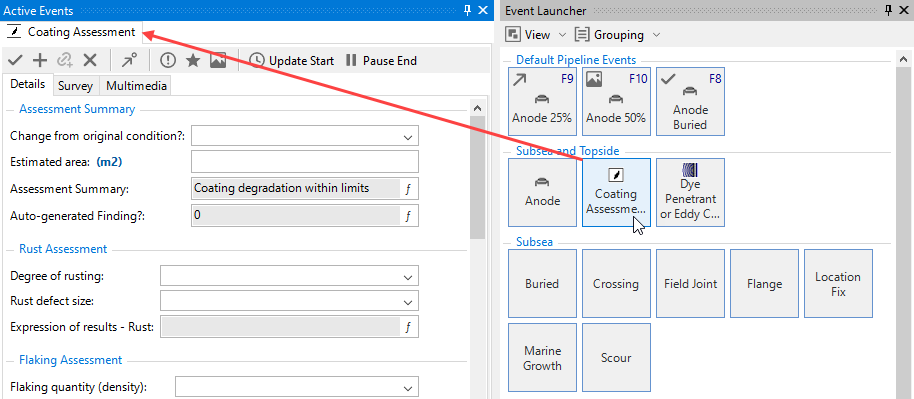The width and height of the screenshot is (914, 399).
Task: Launch the Anode 25% event
Action: tap(542, 102)
